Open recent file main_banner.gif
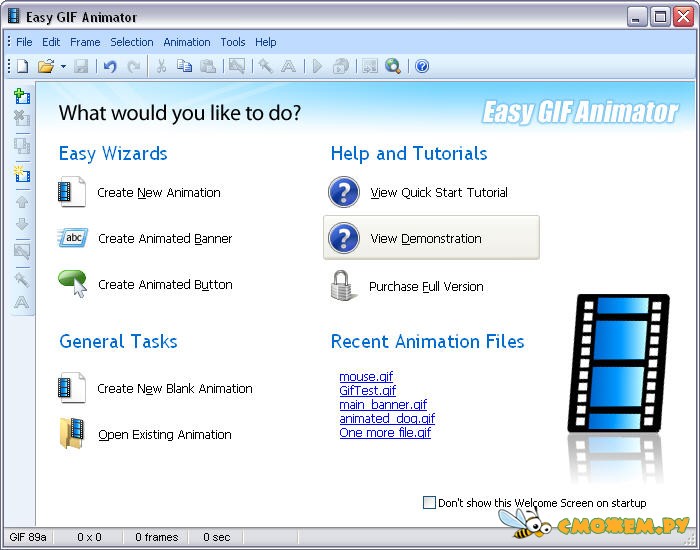This screenshot has height=550, width=700. pos(383,405)
